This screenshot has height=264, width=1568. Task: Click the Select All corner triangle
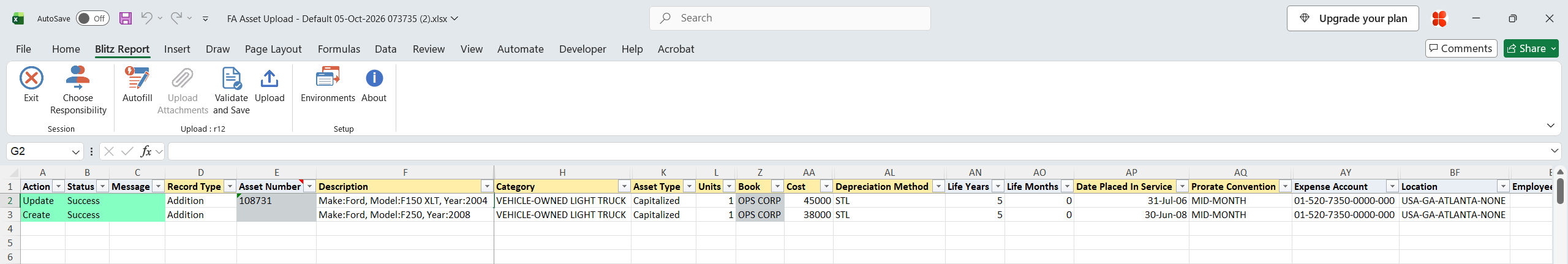(x=15, y=173)
